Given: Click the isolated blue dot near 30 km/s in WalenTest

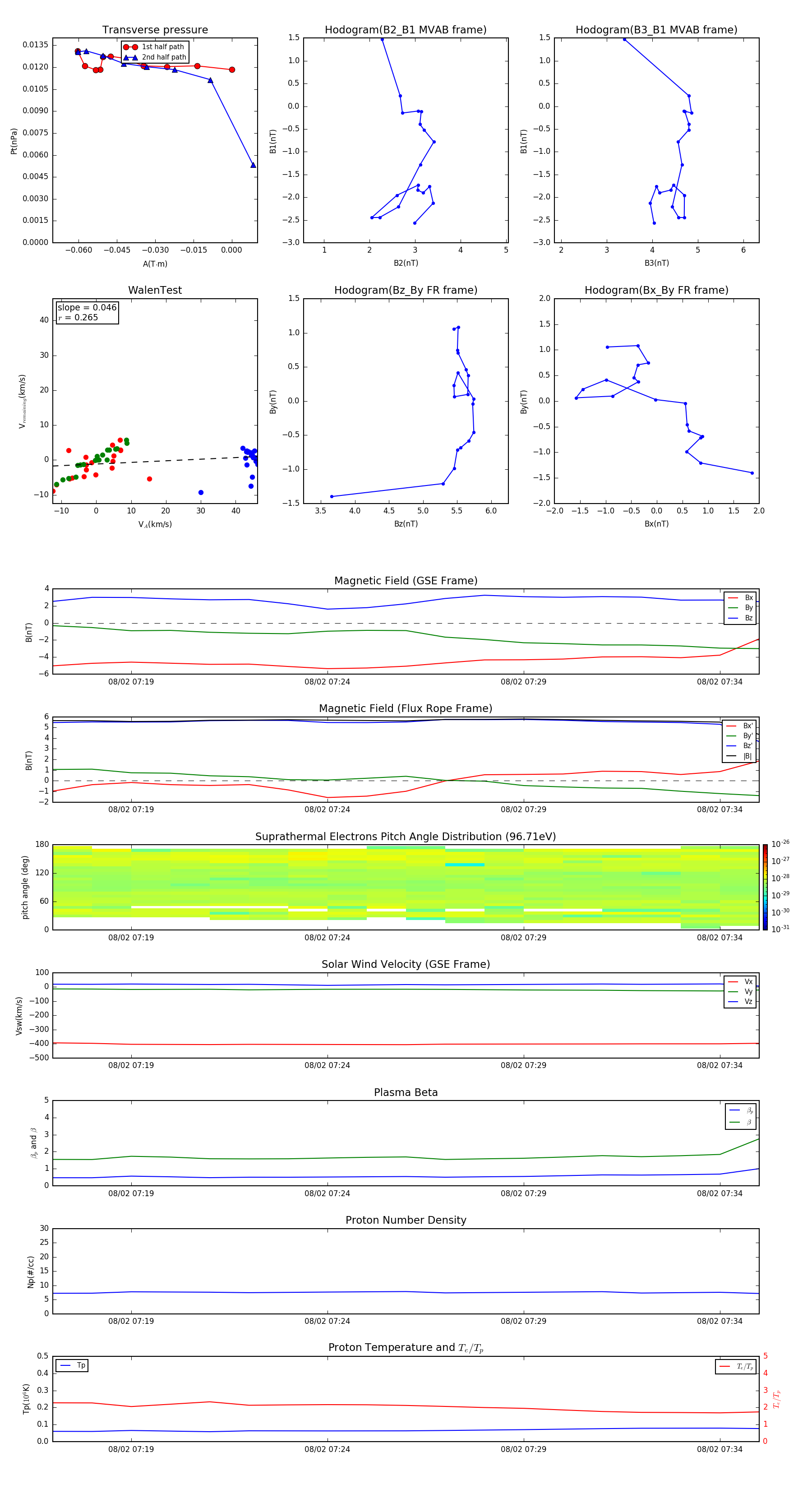Looking at the screenshot, I should point(201,492).
